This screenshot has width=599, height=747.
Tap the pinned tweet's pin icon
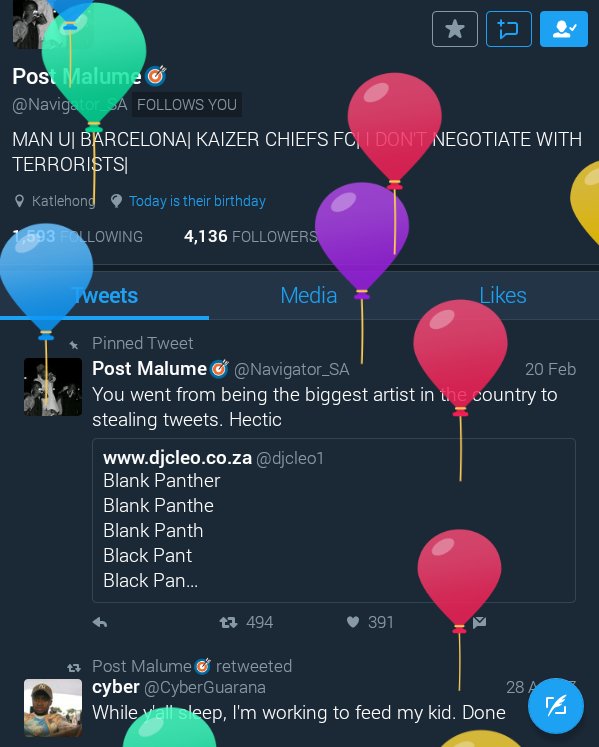click(73, 344)
